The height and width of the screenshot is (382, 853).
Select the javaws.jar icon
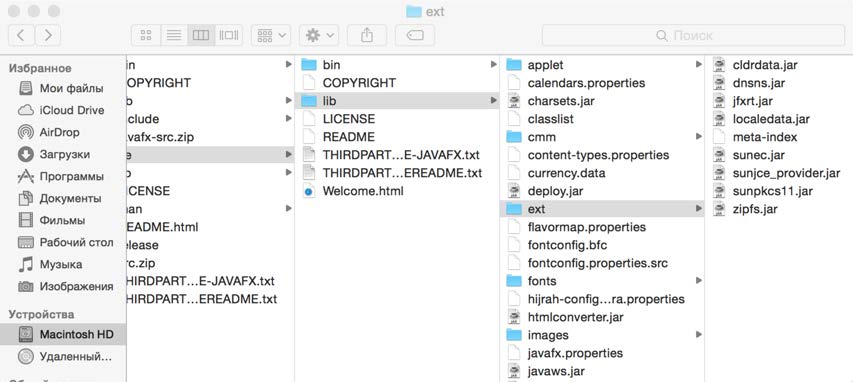tap(514, 371)
